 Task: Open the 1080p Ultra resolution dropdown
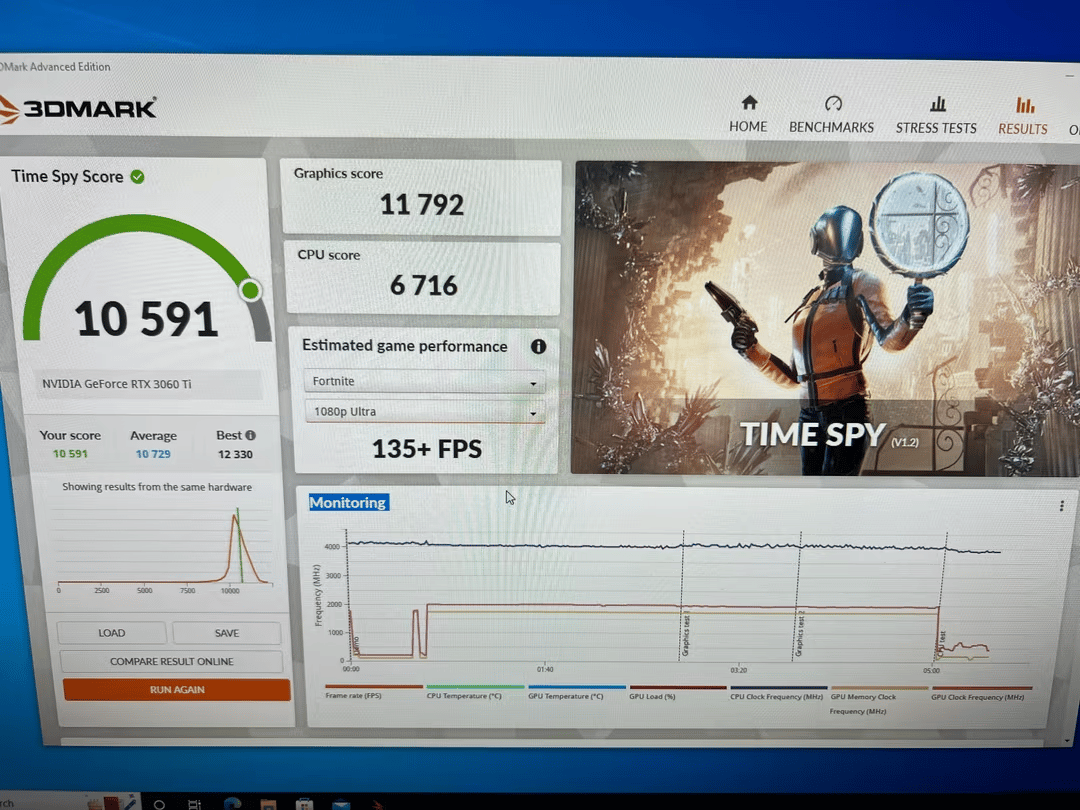tap(424, 412)
